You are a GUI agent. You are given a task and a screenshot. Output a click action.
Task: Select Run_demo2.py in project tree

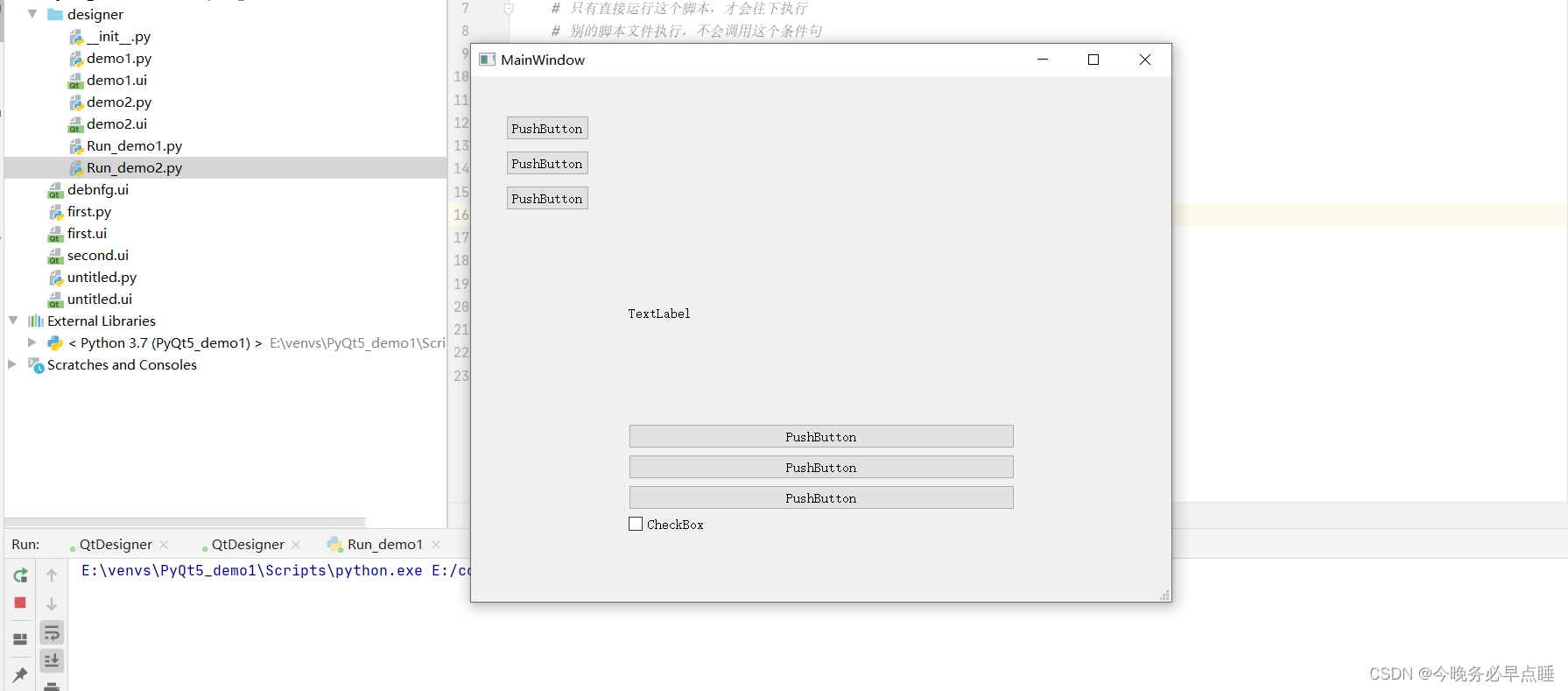(134, 168)
